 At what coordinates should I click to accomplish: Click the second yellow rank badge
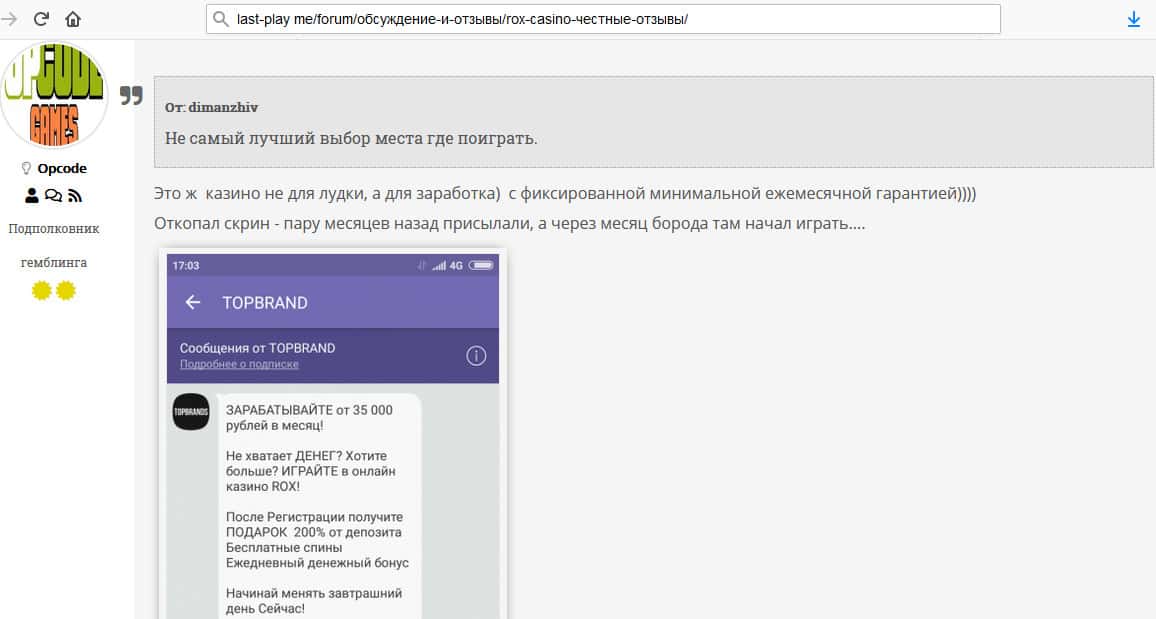click(x=66, y=291)
